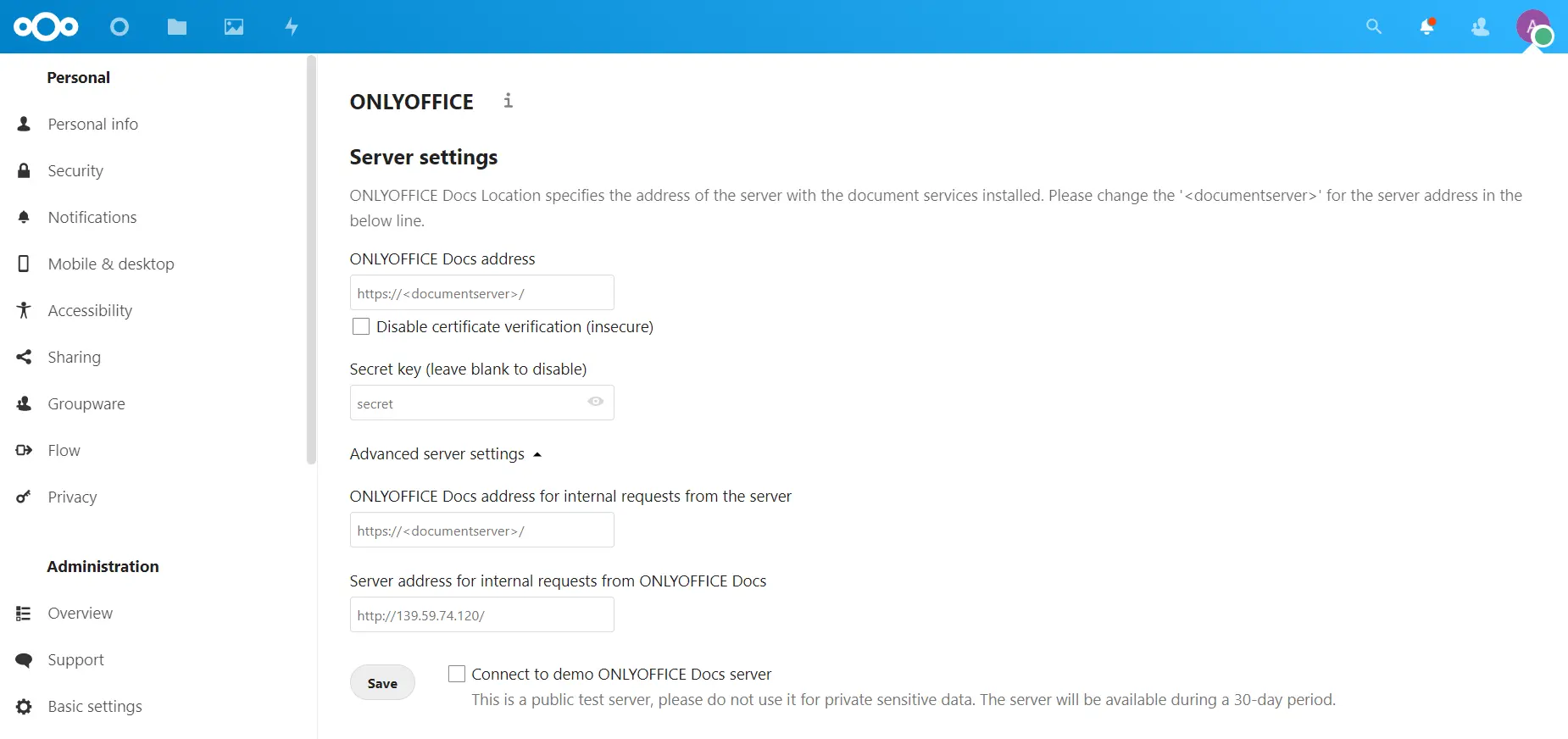Click the Accessibility figure icon
The image size is (1568, 739).
click(x=24, y=310)
